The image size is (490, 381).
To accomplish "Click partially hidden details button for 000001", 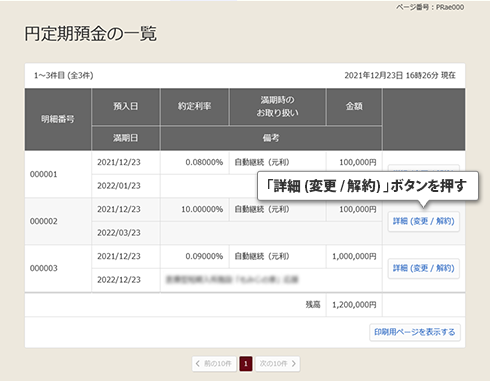I will pos(424,168).
